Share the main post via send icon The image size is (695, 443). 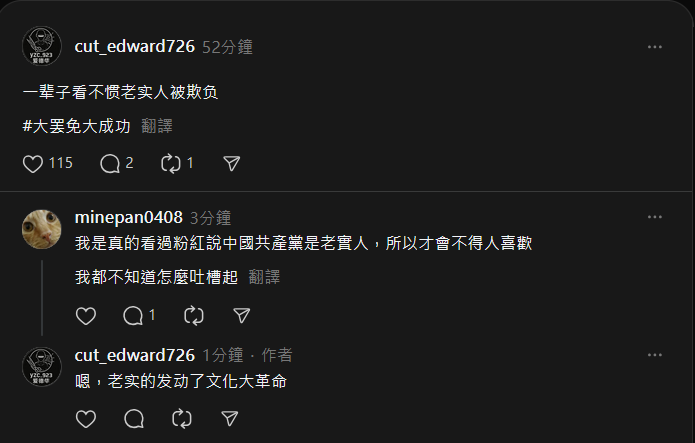[231, 163]
